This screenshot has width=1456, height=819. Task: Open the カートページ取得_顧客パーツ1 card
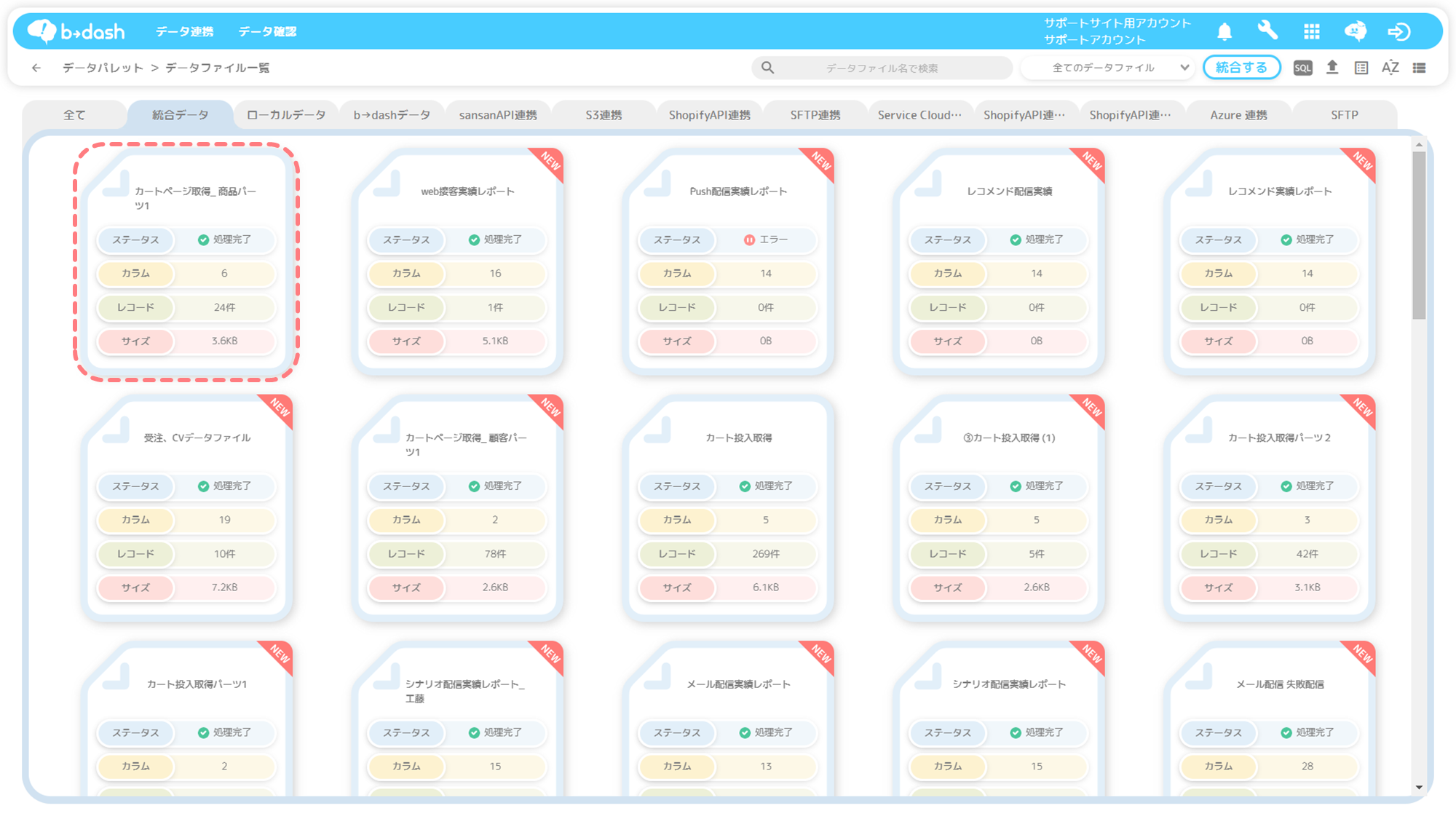tap(457, 508)
